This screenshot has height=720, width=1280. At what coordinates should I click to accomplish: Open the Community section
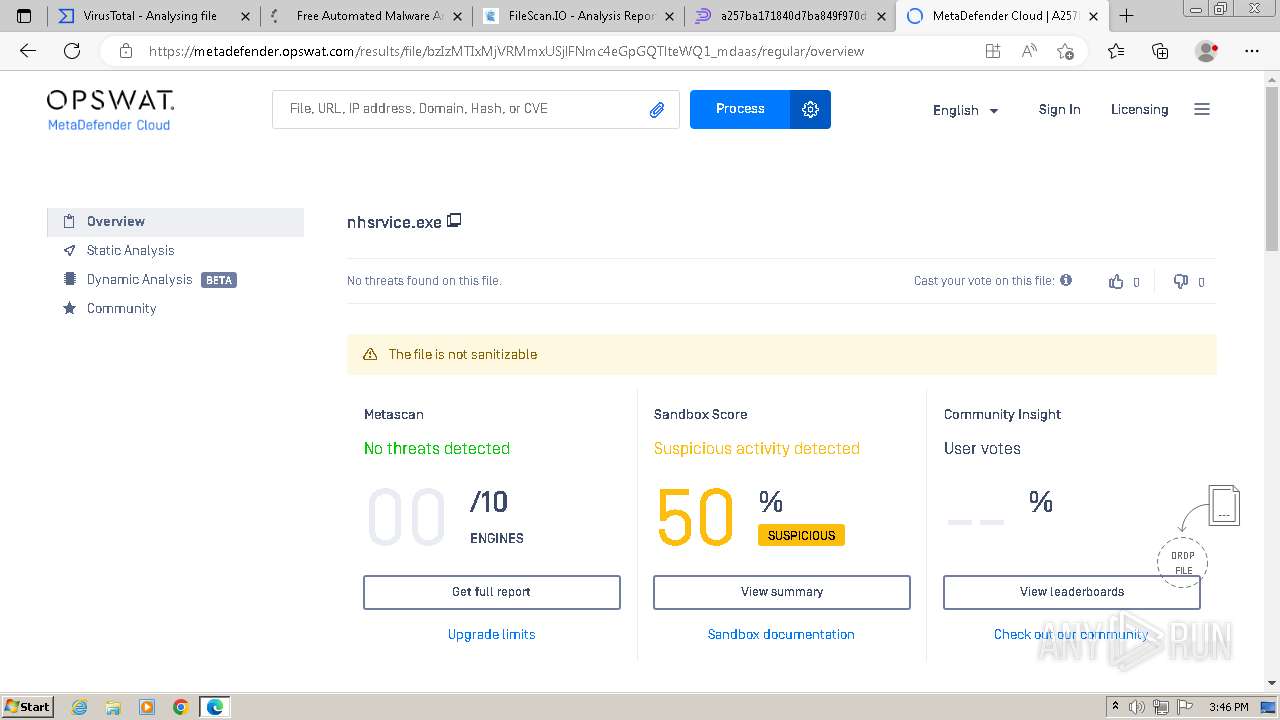(x=121, y=308)
